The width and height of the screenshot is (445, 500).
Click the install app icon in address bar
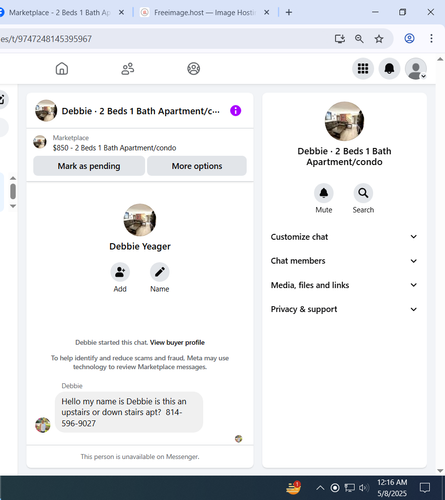(340, 39)
